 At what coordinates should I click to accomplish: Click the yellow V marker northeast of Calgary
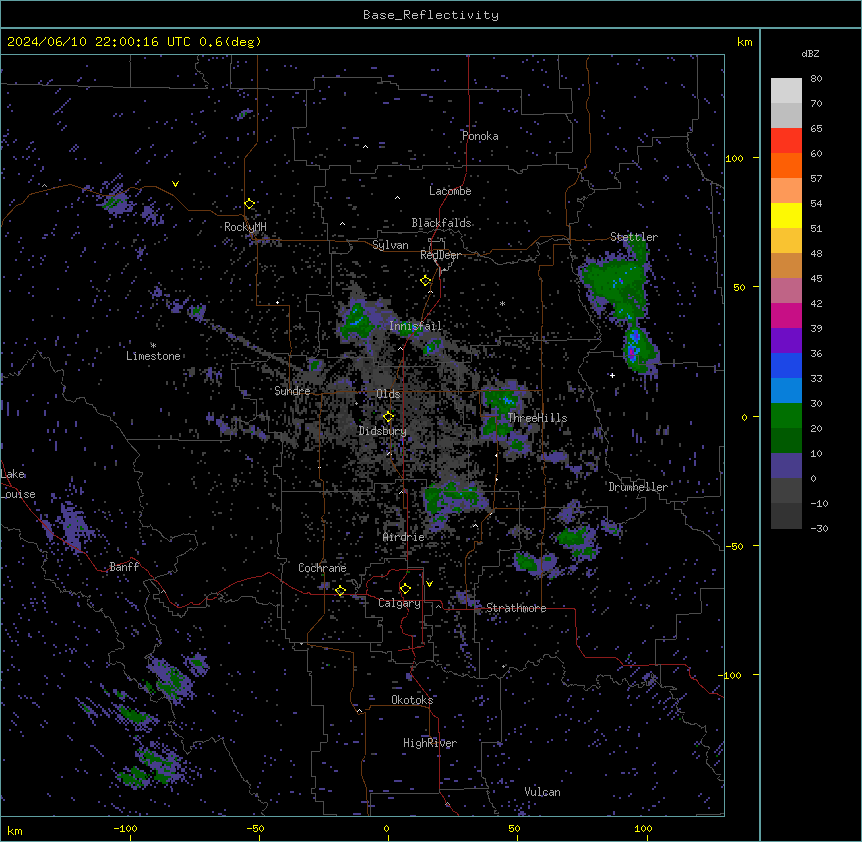[x=429, y=584]
